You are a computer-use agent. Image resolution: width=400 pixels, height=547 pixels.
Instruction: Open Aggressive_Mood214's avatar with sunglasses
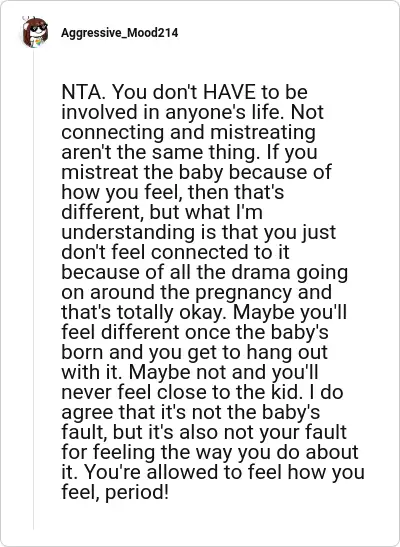coord(35,32)
